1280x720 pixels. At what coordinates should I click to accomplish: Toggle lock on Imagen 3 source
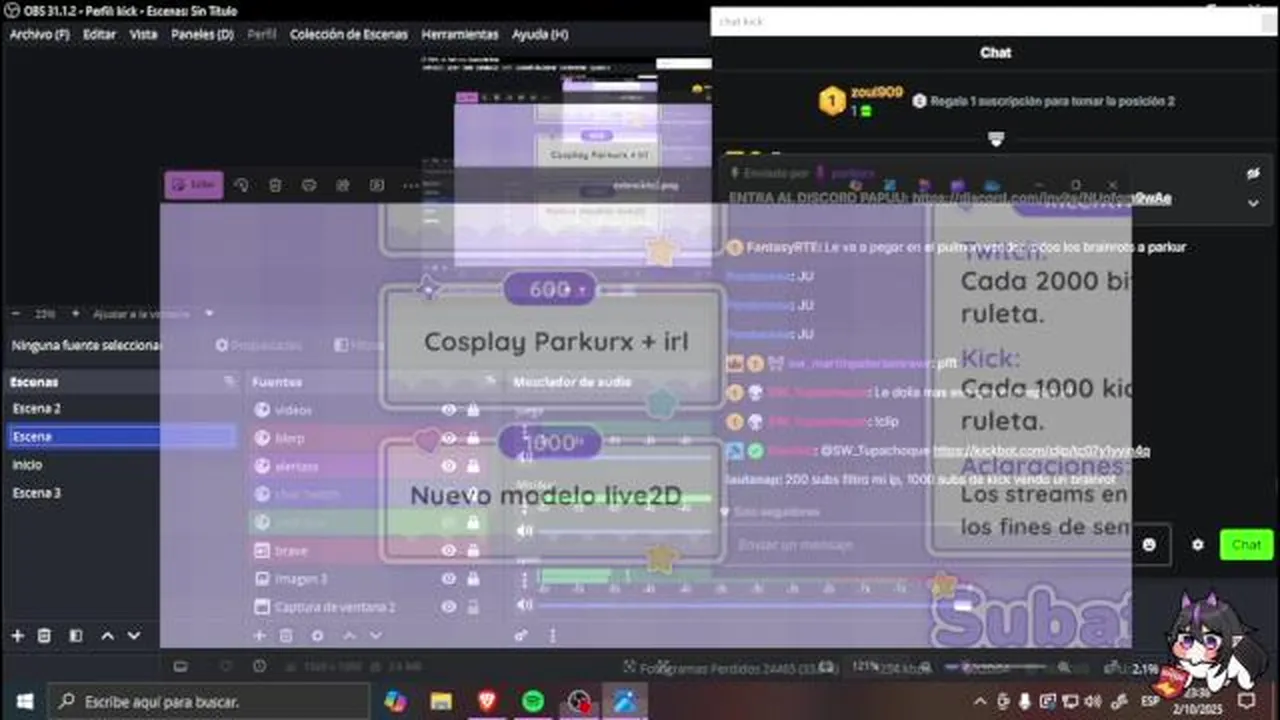[473, 578]
